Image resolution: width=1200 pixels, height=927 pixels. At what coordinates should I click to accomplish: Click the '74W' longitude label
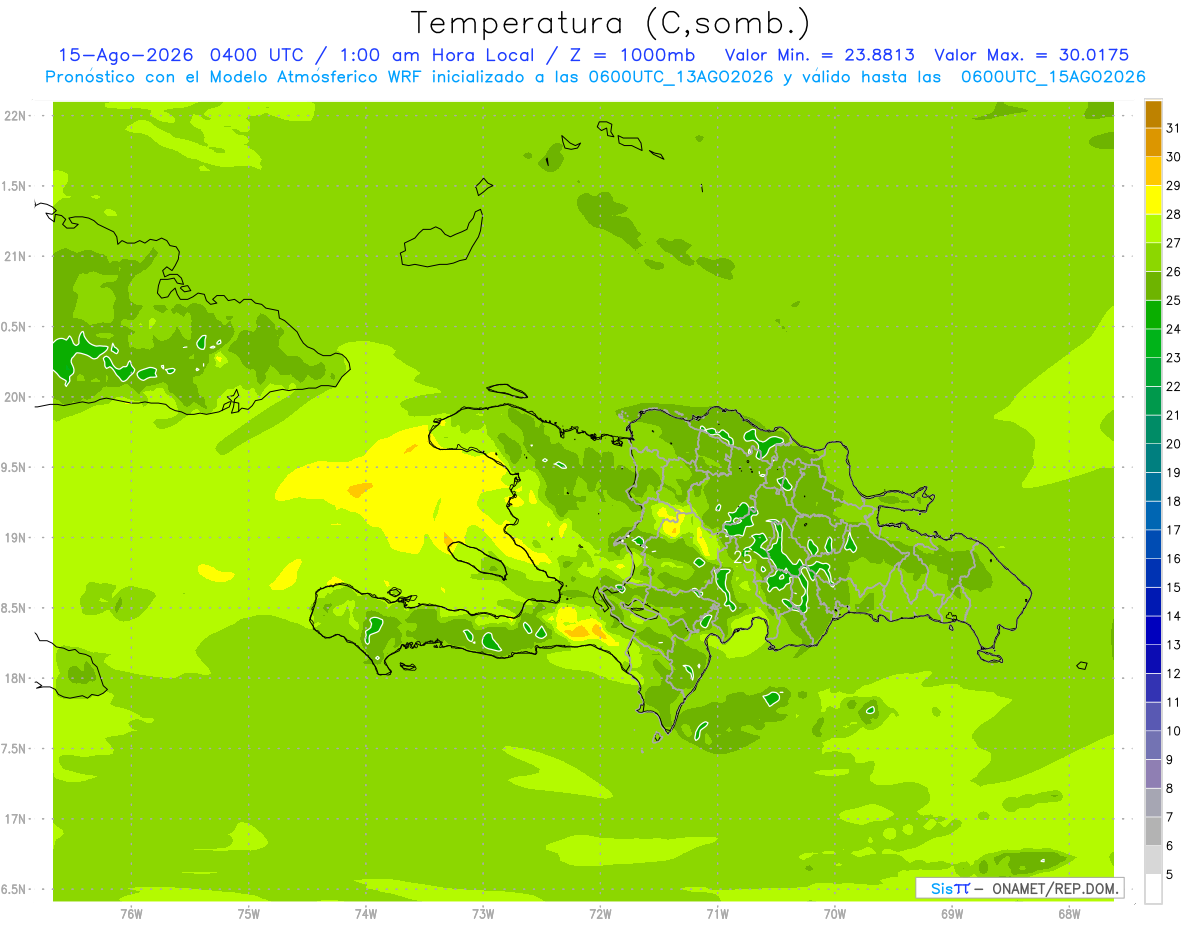(x=366, y=914)
